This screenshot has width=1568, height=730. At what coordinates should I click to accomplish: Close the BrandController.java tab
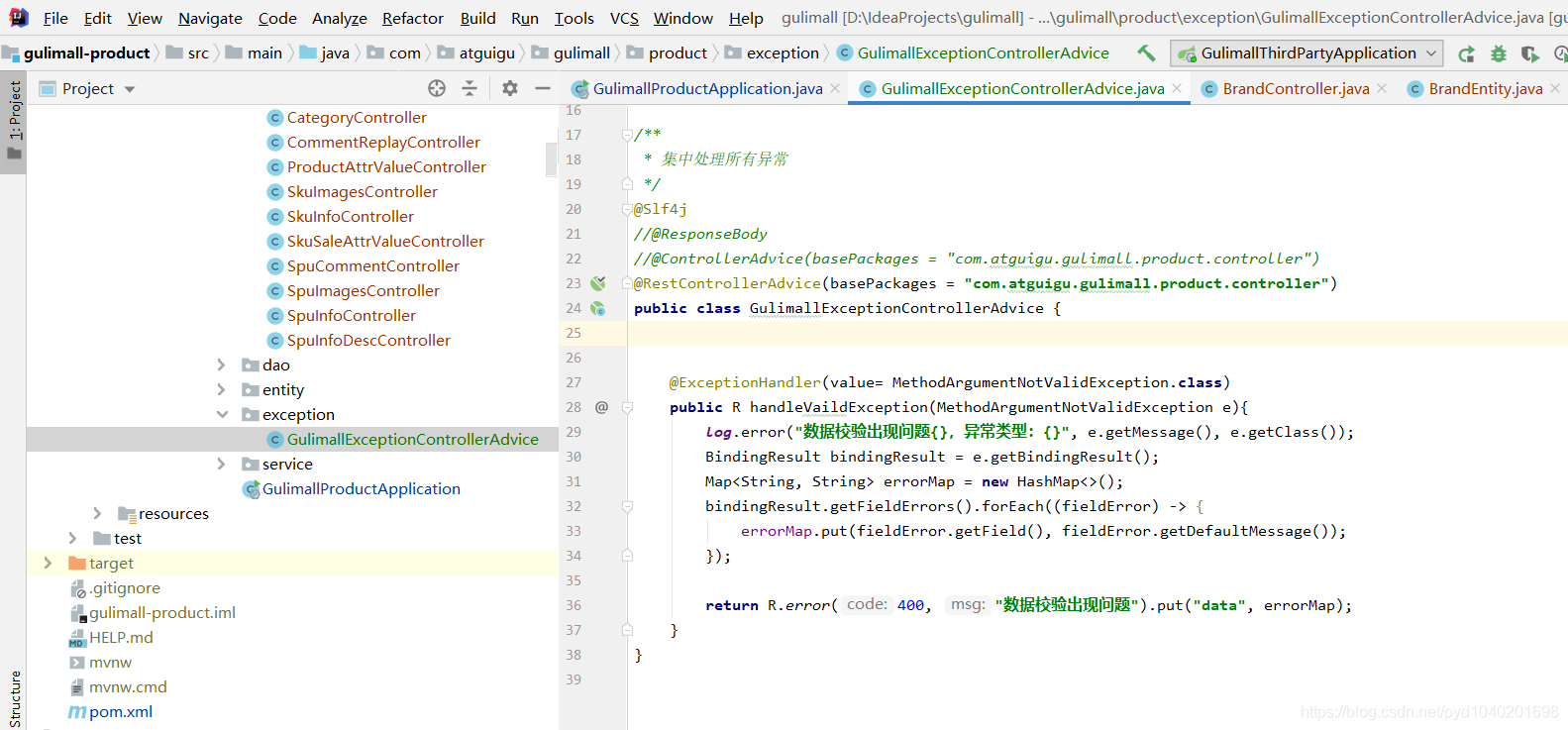coord(1382,88)
